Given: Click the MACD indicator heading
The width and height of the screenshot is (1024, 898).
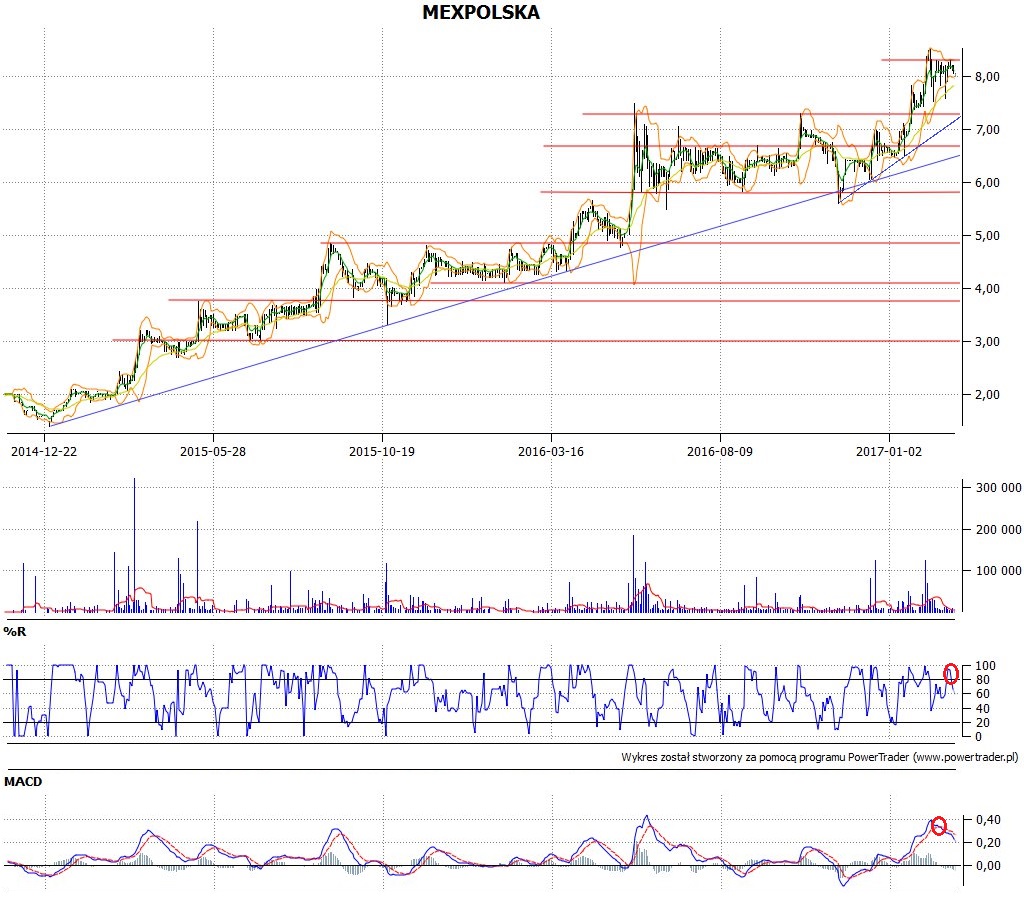Looking at the screenshot, I should [23, 782].
